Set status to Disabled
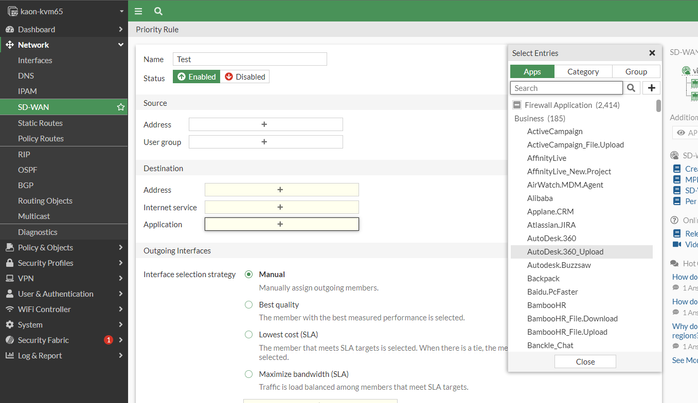 point(245,77)
